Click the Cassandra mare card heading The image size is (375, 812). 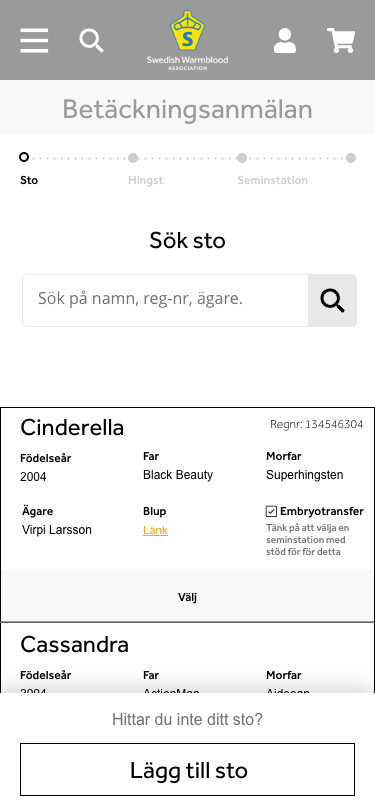tap(75, 645)
